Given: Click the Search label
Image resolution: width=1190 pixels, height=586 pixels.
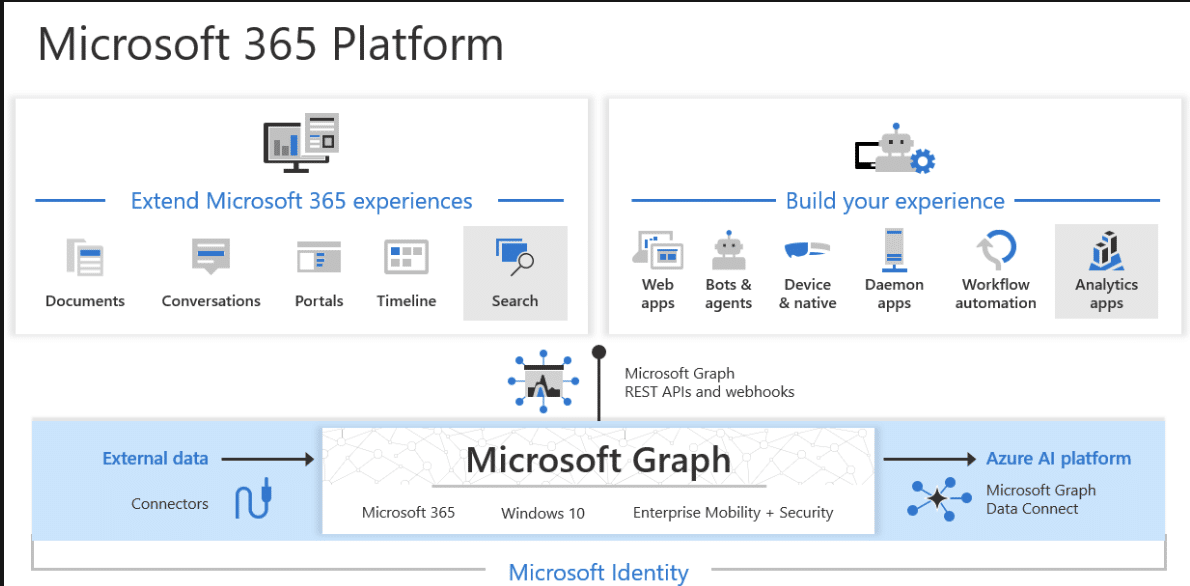Looking at the screenshot, I should point(515,301).
